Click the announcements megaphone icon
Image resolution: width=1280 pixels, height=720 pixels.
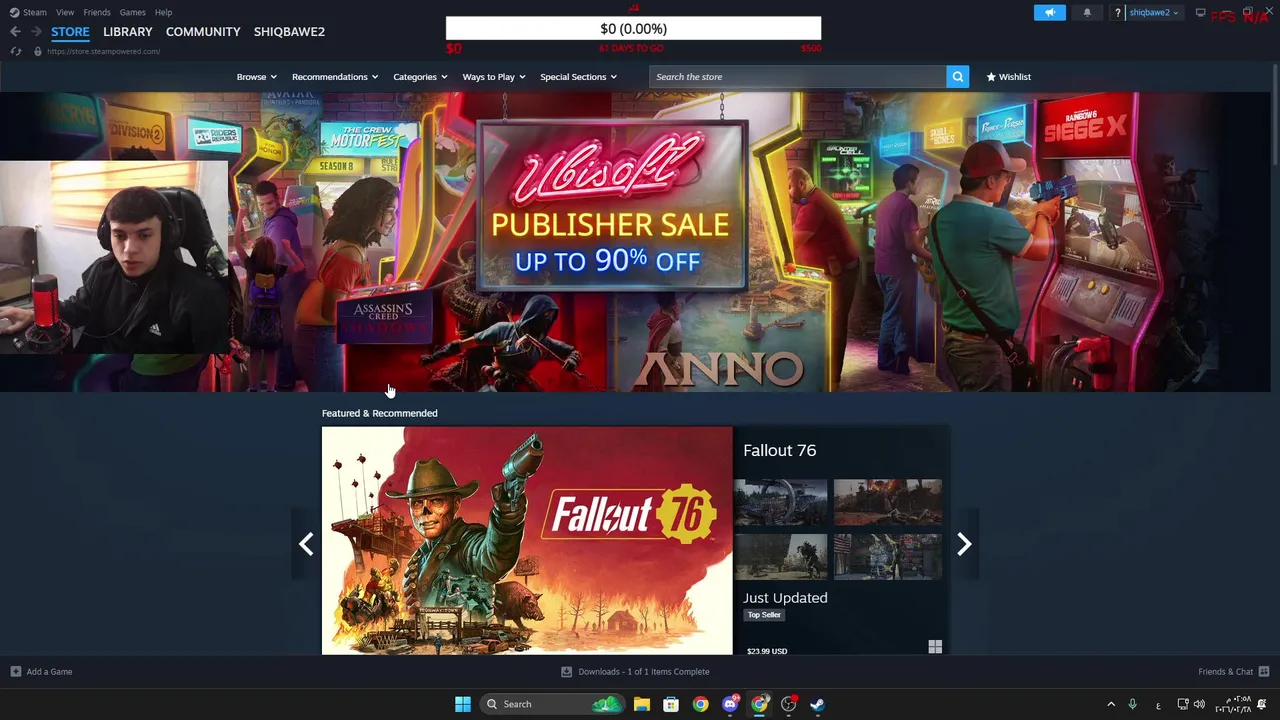[x=1049, y=13]
